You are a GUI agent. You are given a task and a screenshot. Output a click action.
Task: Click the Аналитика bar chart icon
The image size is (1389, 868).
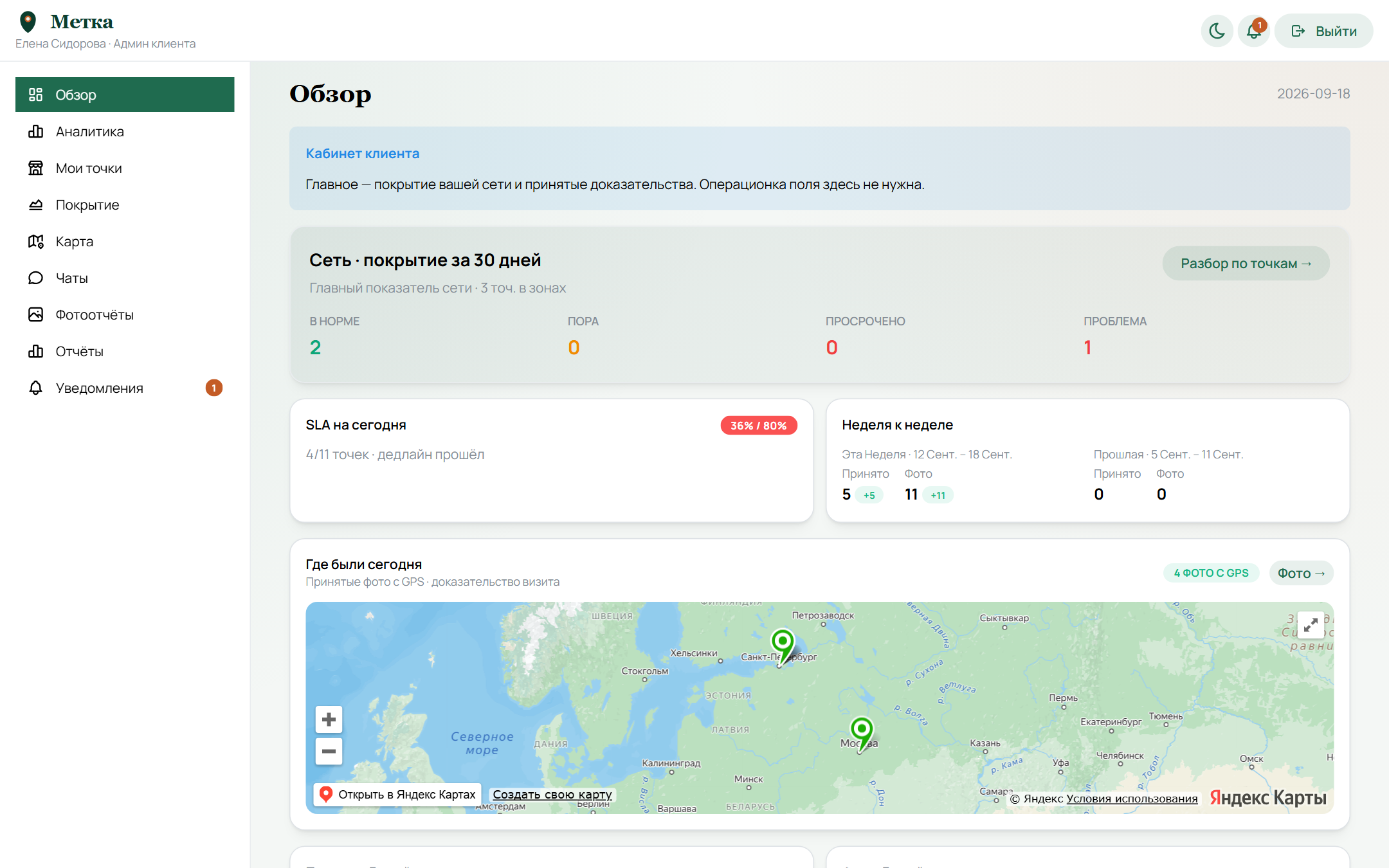(35, 131)
